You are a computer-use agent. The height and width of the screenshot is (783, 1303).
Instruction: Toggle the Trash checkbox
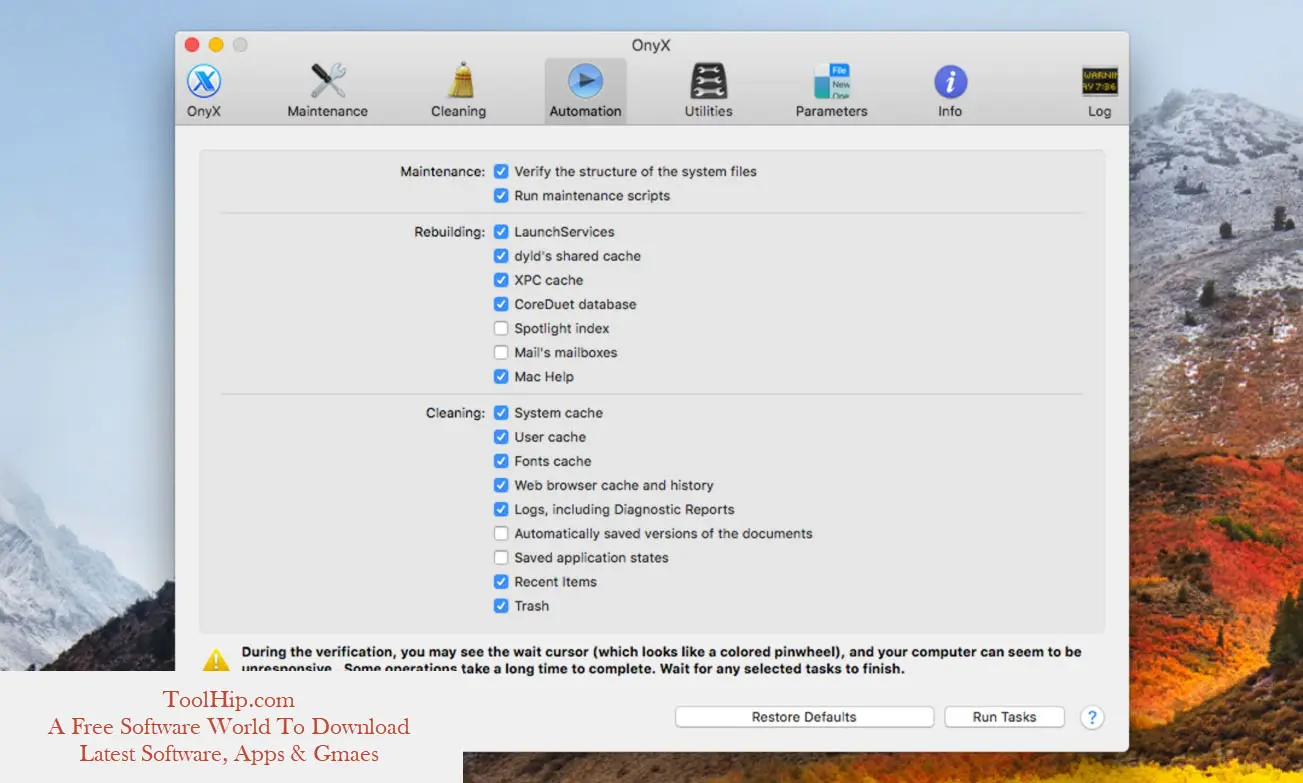pyautogui.click(x=501, y=606)
